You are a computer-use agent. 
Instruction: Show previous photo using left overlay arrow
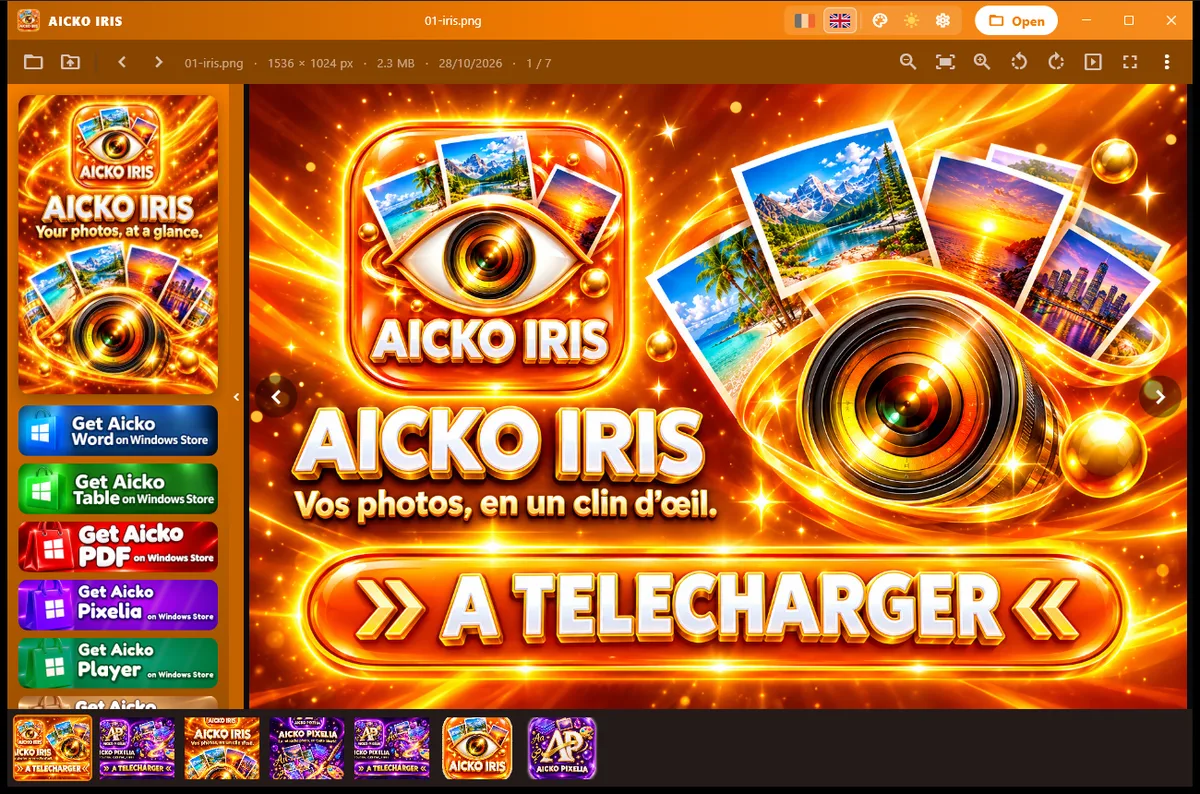click(x=277, y=397)
